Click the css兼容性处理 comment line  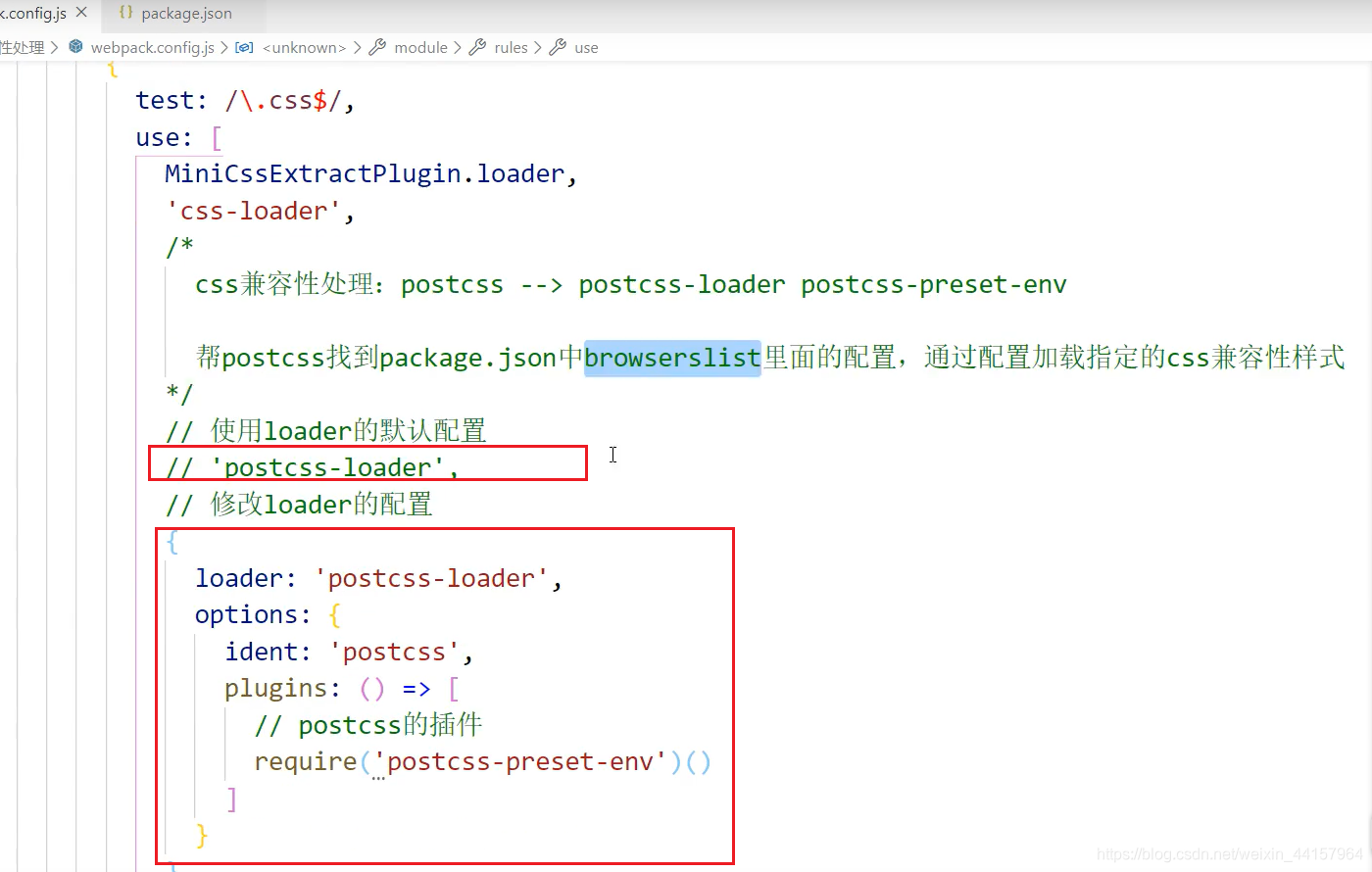pyautogui.click(x=631, y=285)
